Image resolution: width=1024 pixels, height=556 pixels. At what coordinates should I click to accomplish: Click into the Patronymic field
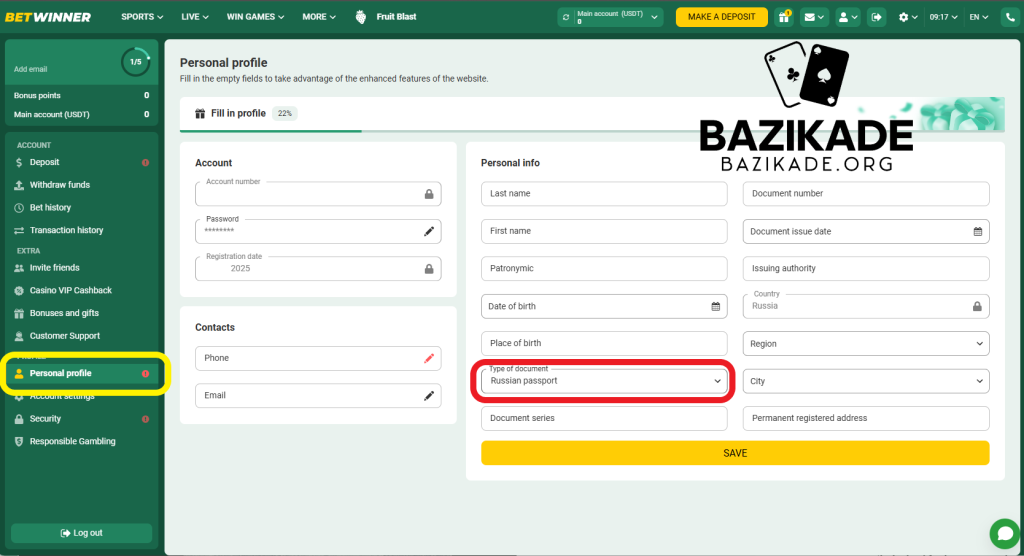pyautogui.click(x=603, y=269)
